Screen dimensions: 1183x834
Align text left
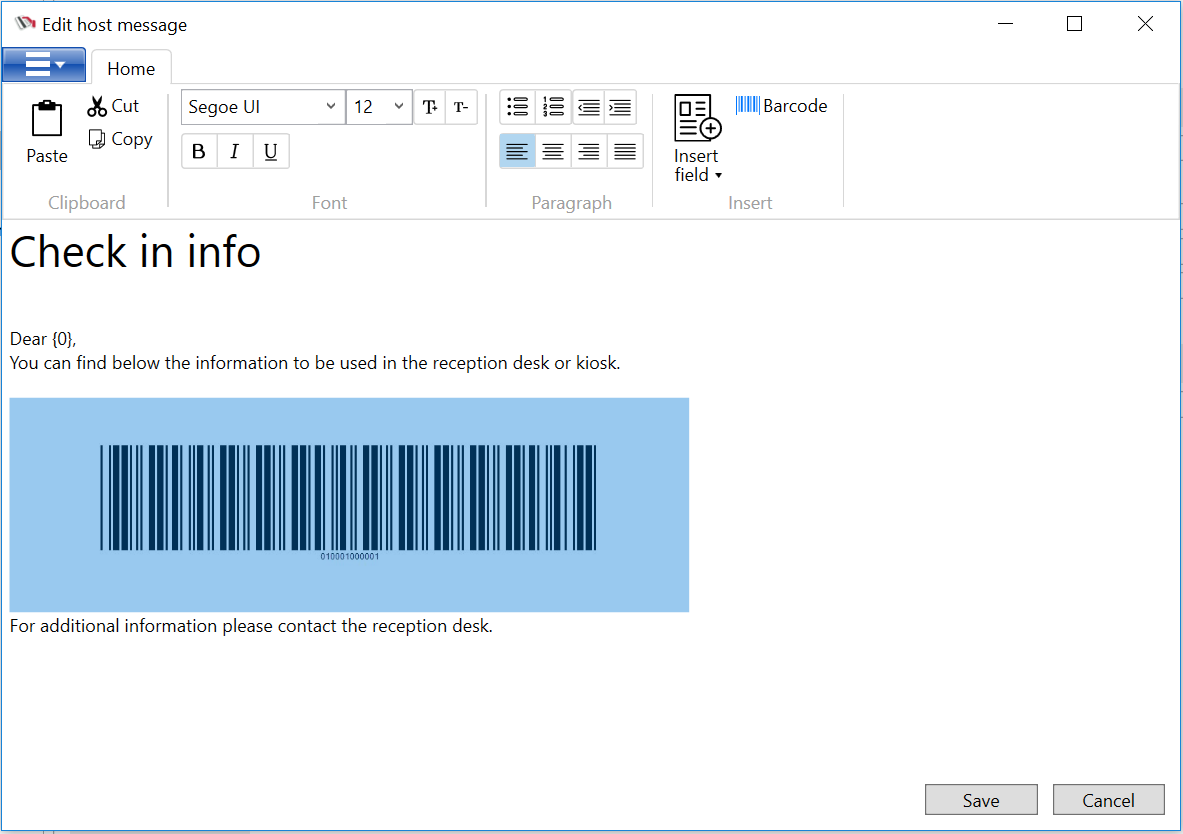[518, 152]
